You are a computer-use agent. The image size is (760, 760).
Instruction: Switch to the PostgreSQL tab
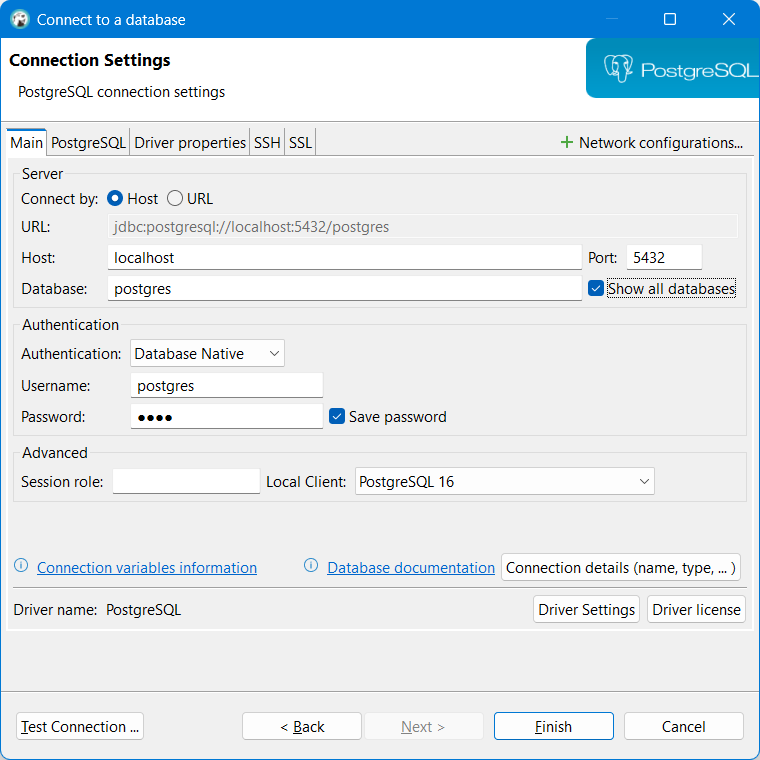coord(88,142)
